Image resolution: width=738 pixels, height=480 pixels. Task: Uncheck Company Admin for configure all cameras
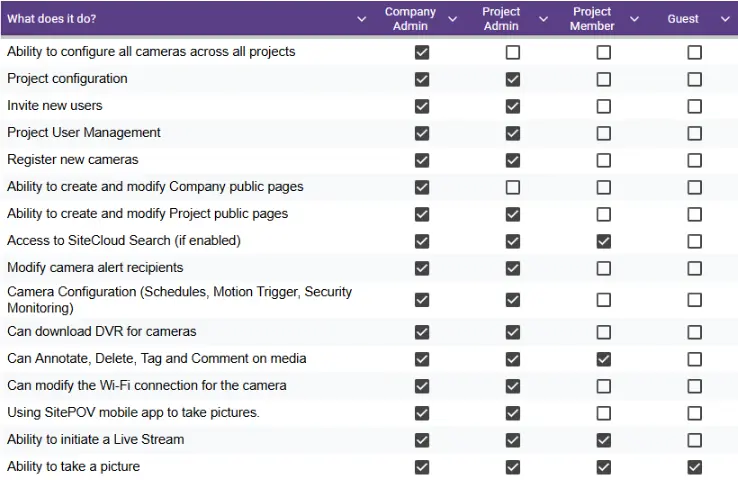tap(422, 52)
